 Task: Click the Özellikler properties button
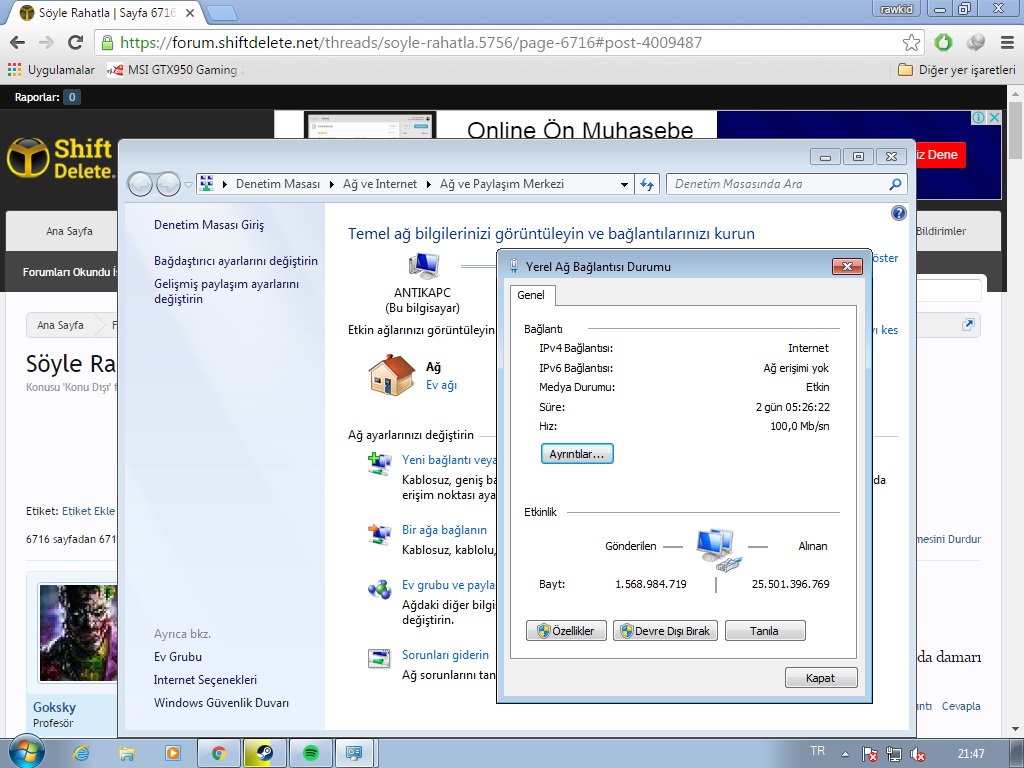click(566, 631)
